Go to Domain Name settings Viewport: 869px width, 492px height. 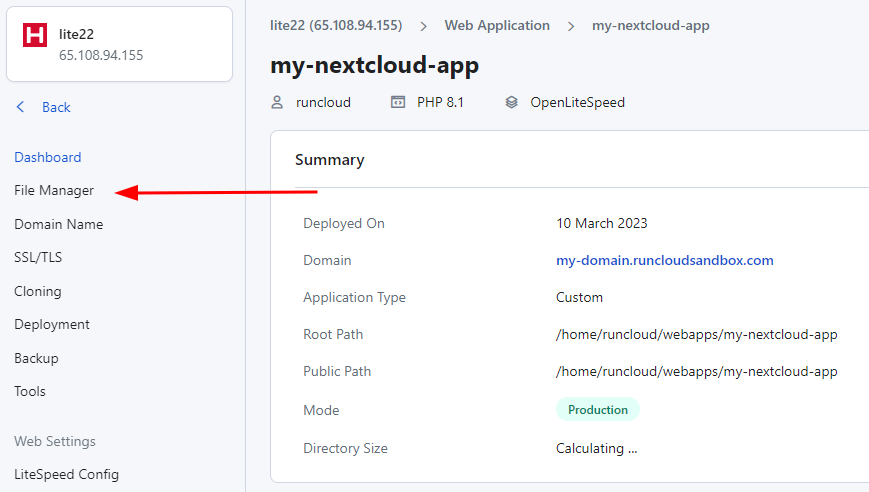click(58, 224)
